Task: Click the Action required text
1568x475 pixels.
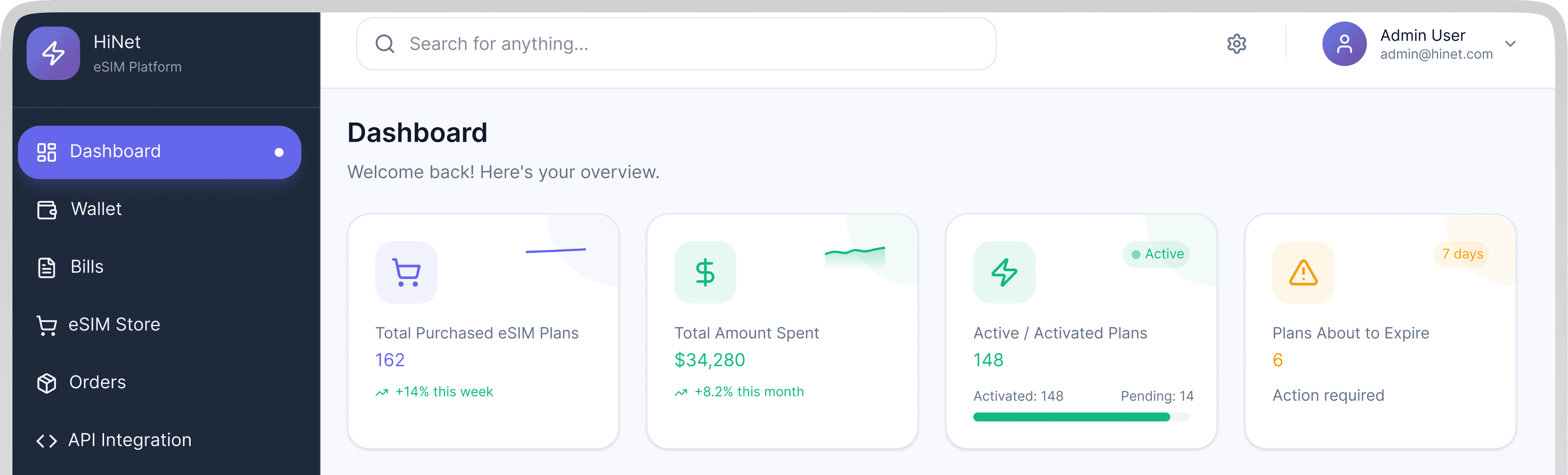Action: (1328, 395)
